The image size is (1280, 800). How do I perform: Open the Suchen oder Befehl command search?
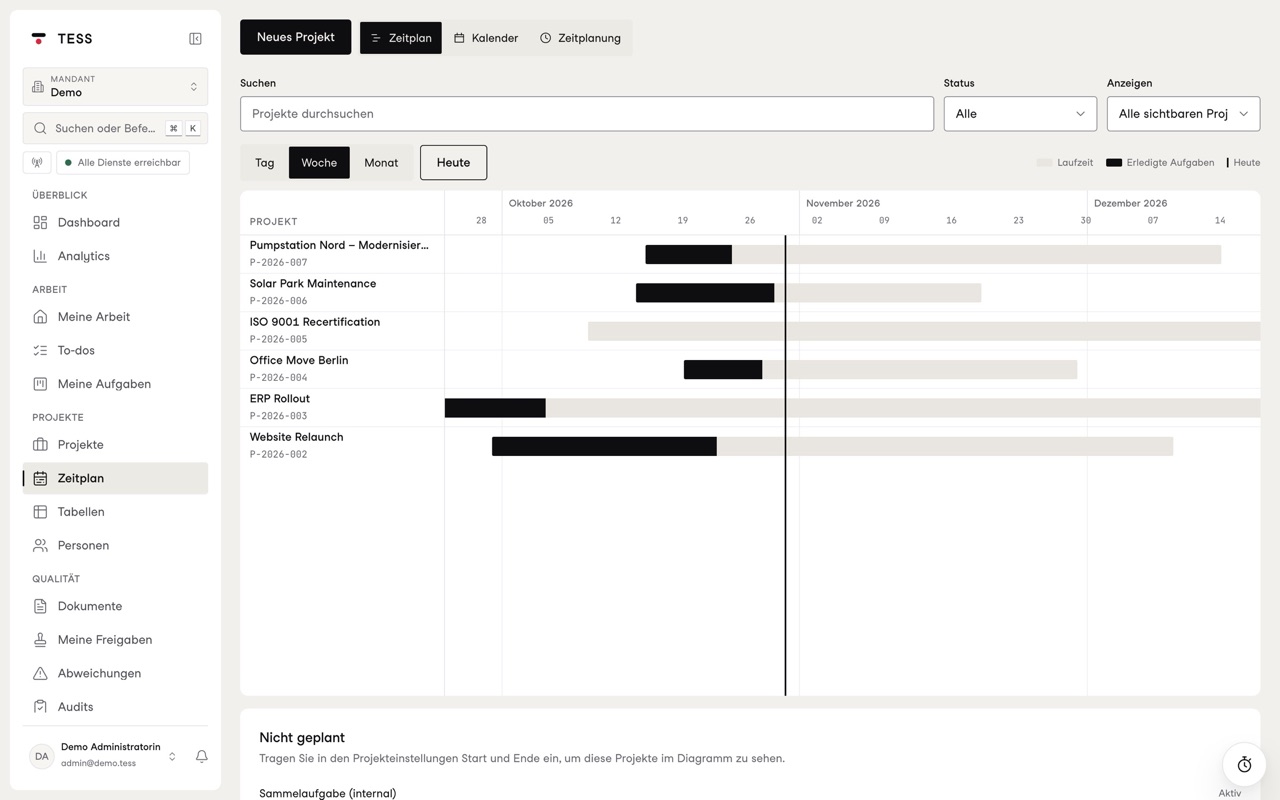pos(115,128)
